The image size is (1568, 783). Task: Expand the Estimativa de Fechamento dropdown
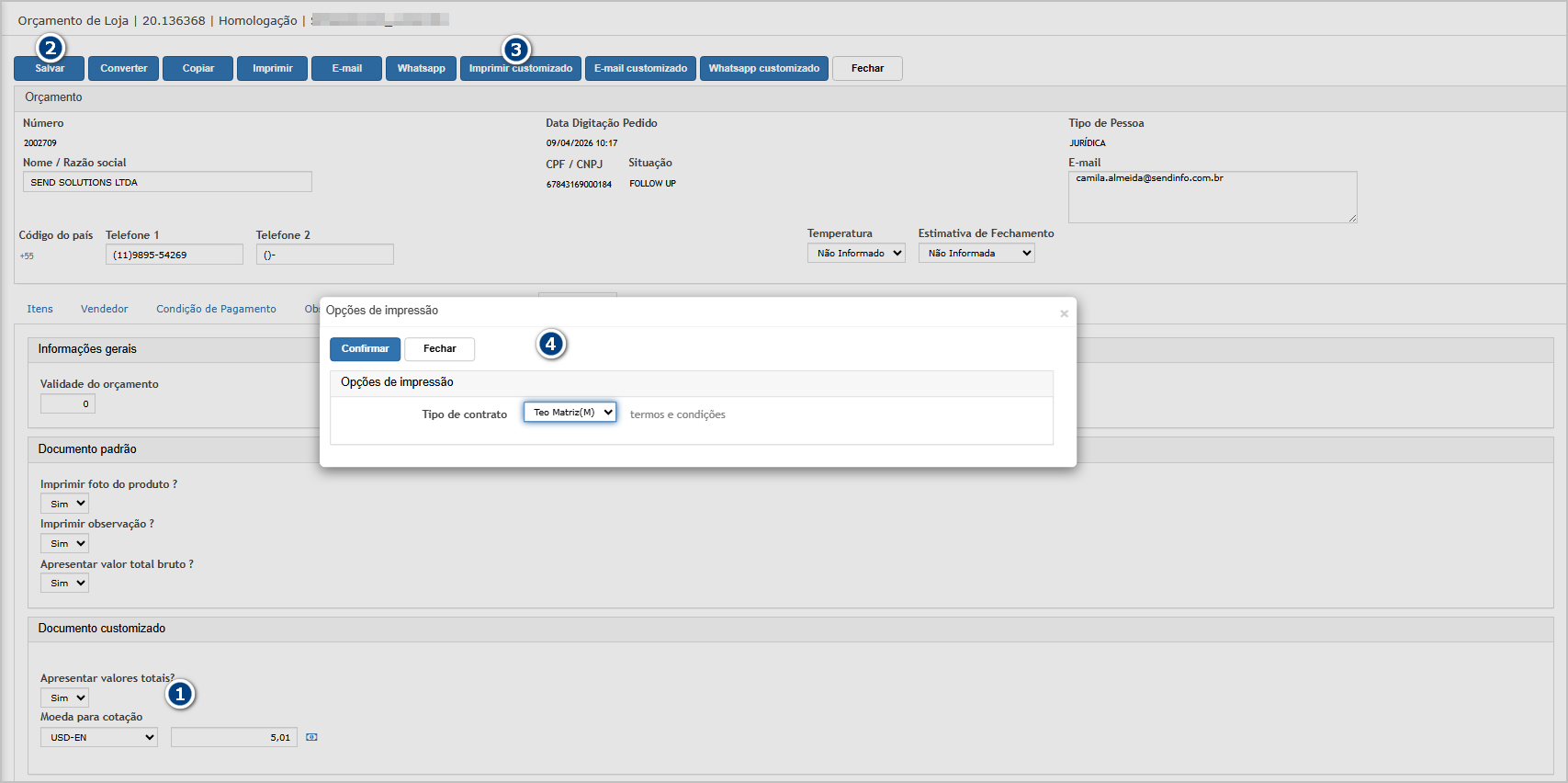click(976, 253)
